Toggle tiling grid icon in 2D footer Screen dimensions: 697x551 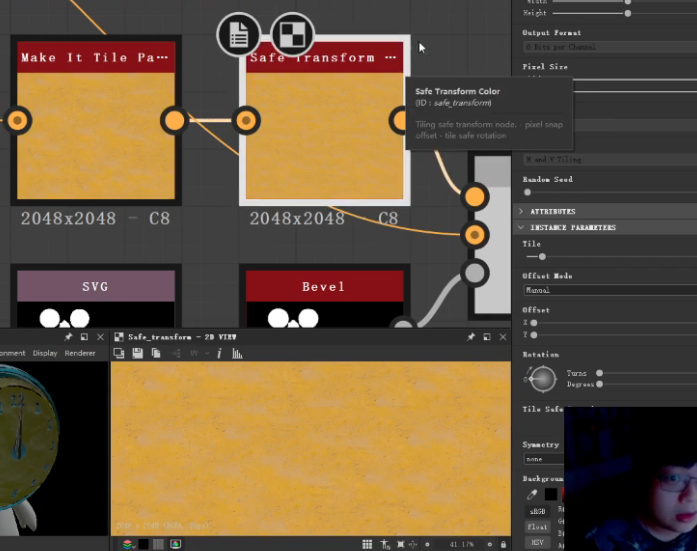(x=367, y=544)
